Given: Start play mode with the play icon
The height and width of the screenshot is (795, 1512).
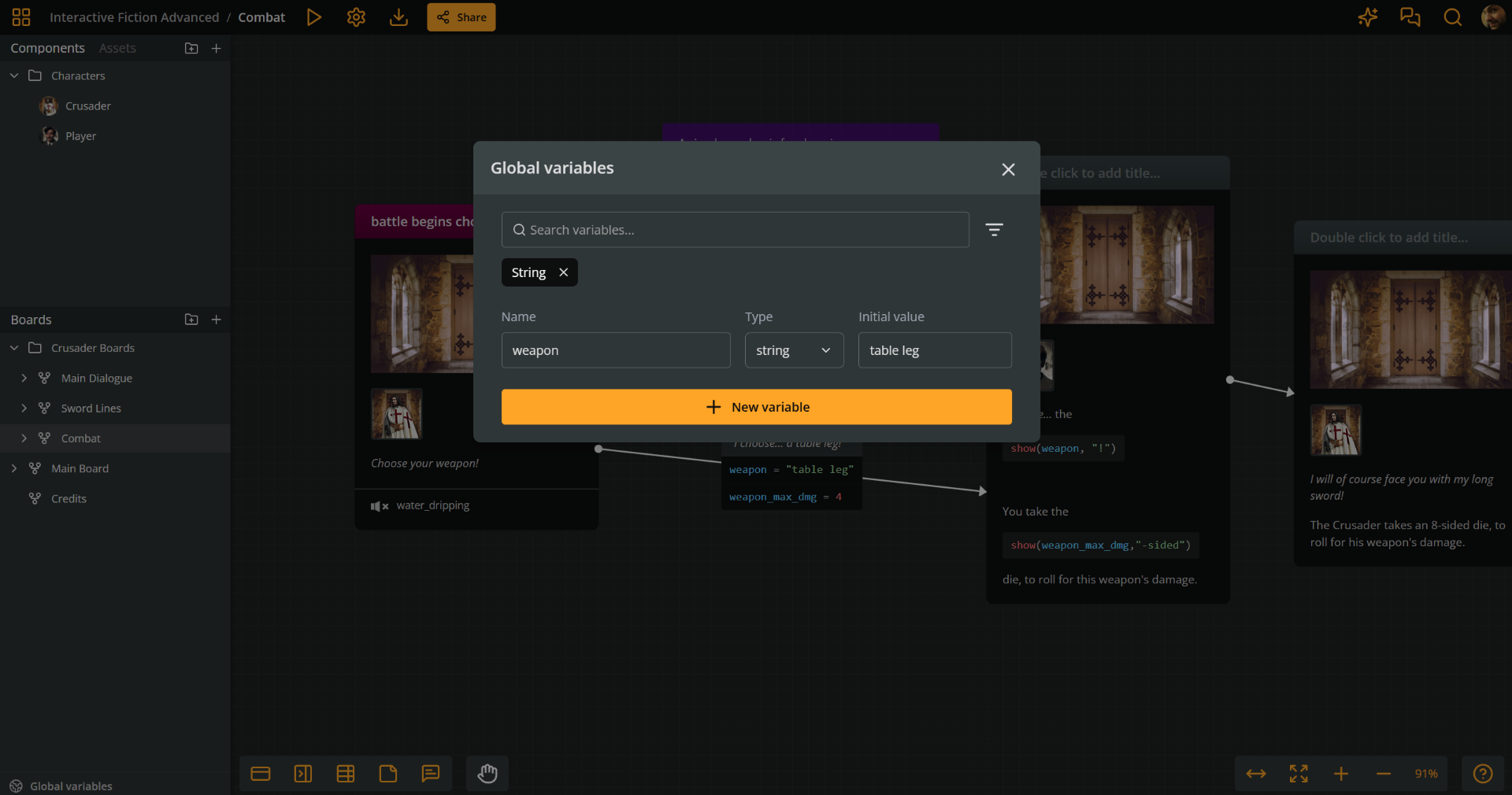Looking at the screenshot, I should [314, 17].
